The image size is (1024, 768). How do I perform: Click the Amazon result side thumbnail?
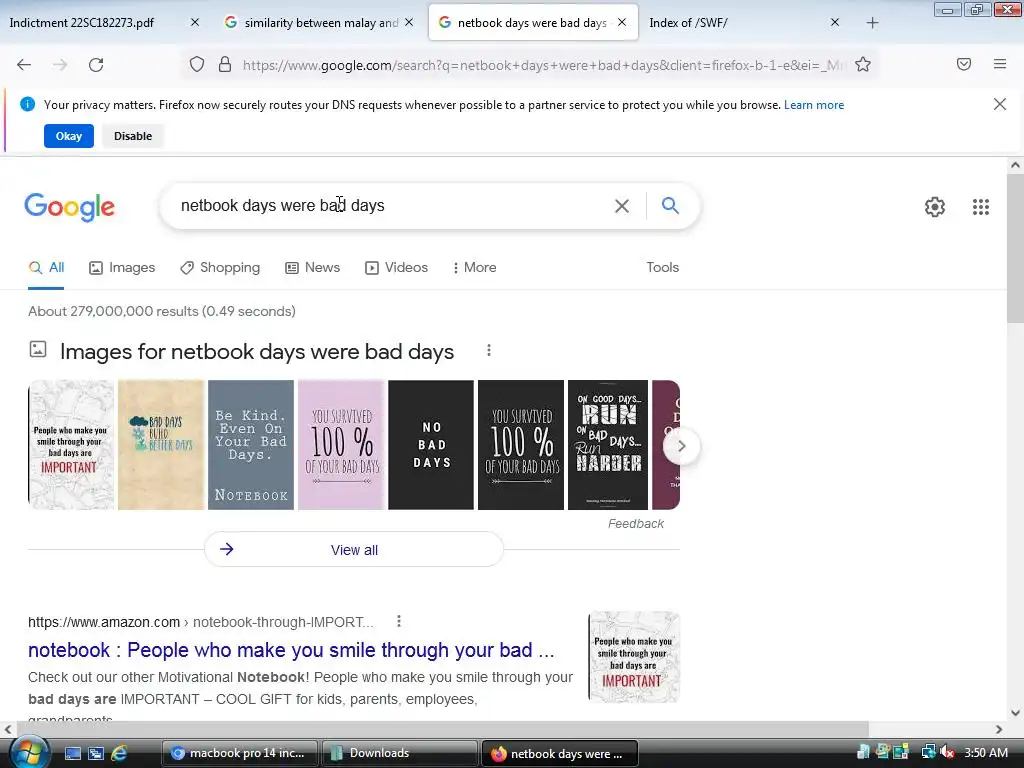click(634, 657)
